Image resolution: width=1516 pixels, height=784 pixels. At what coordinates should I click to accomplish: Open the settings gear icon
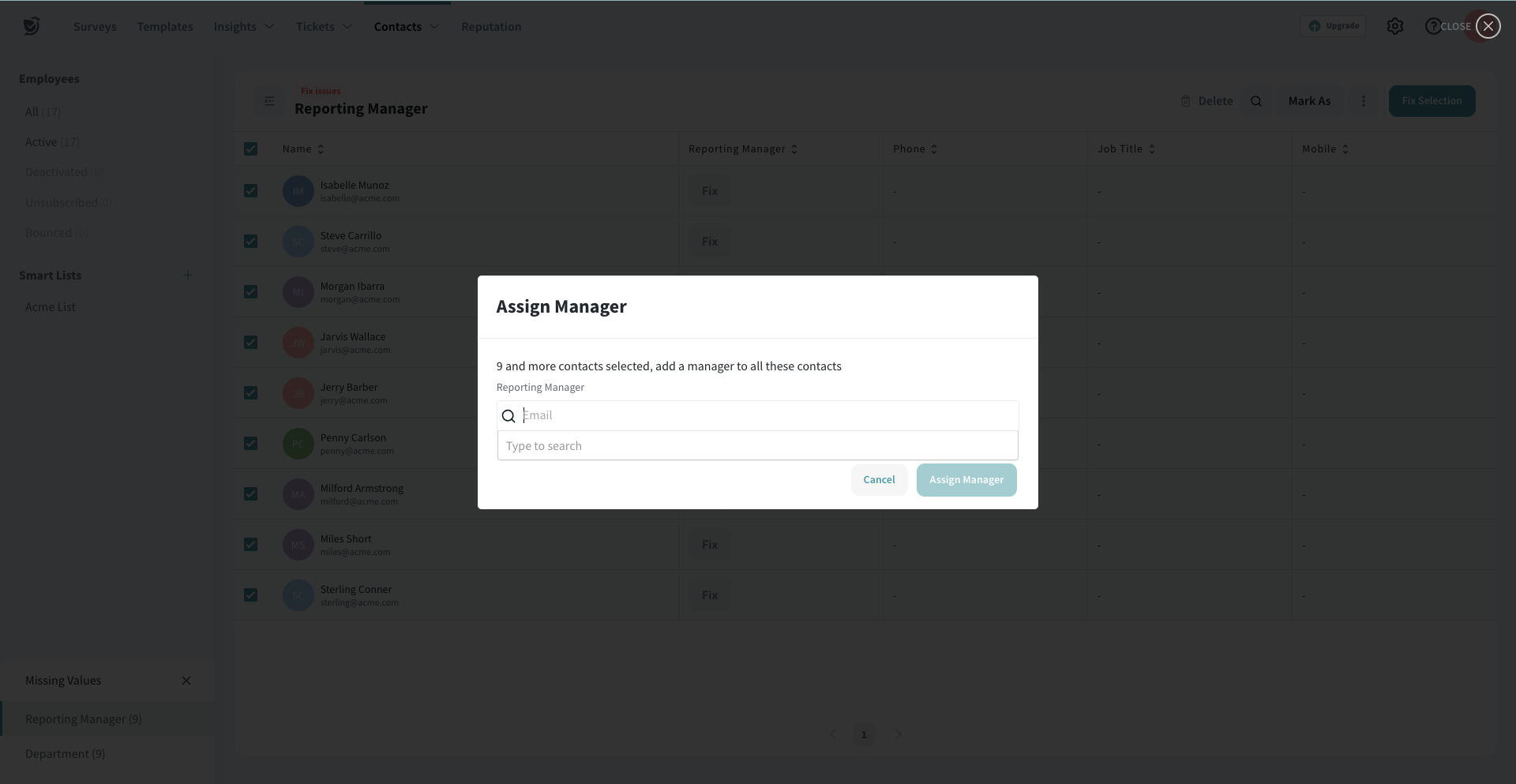(x=1394, y=26)
